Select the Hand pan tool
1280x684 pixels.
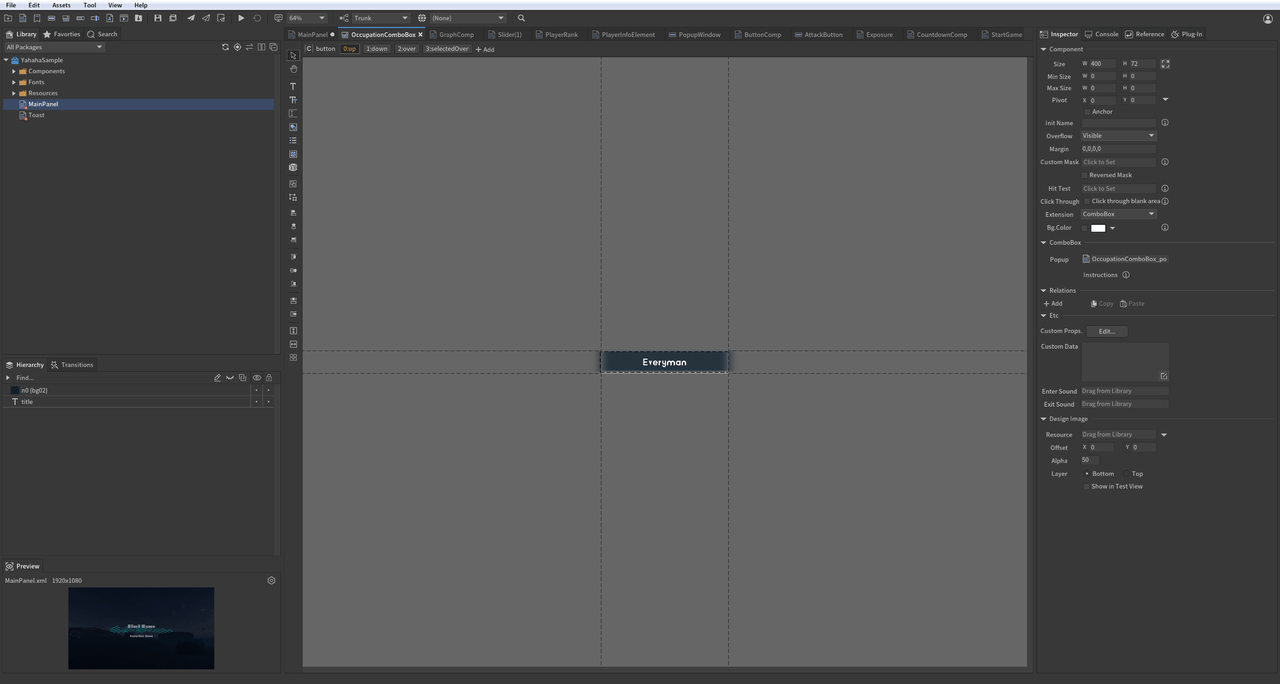293,69
